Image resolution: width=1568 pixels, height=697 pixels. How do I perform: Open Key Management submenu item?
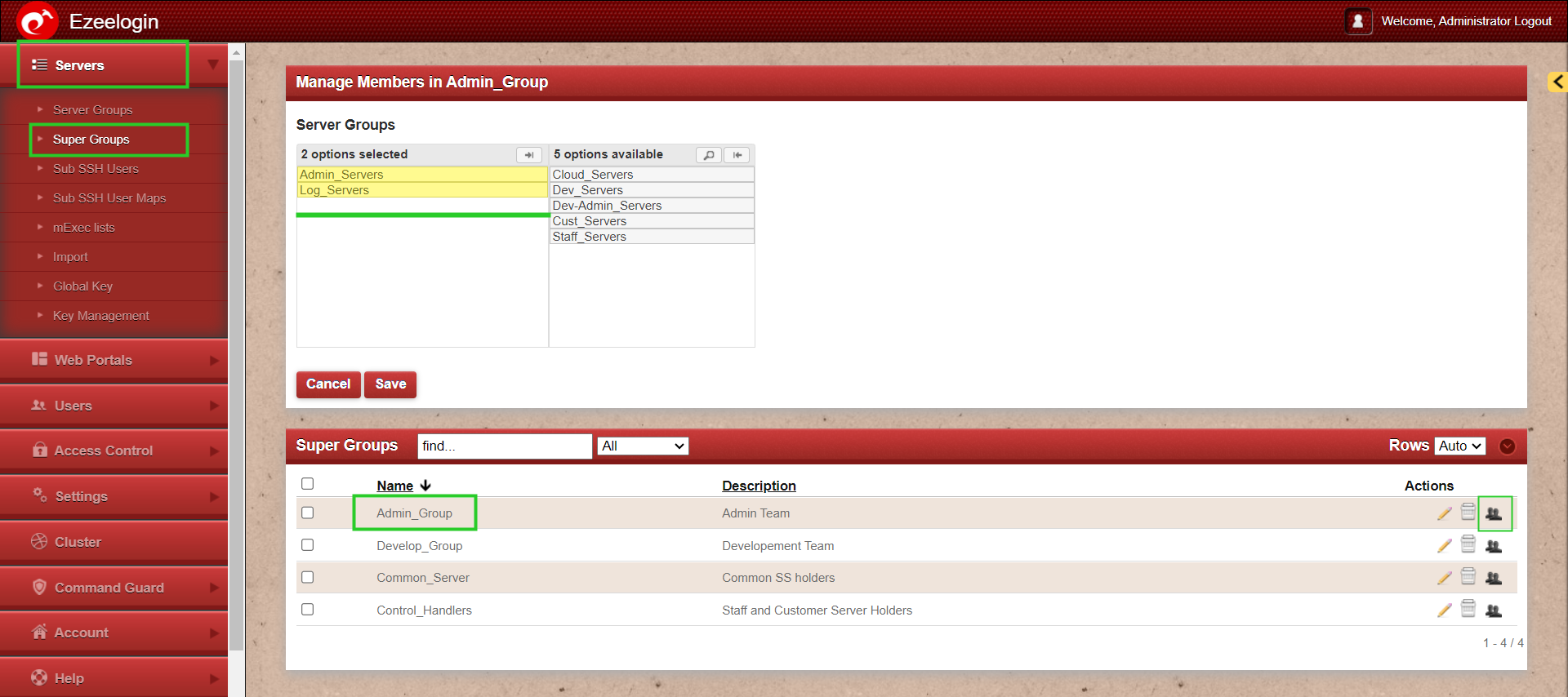pyautogui.click(x=100, y=316)
